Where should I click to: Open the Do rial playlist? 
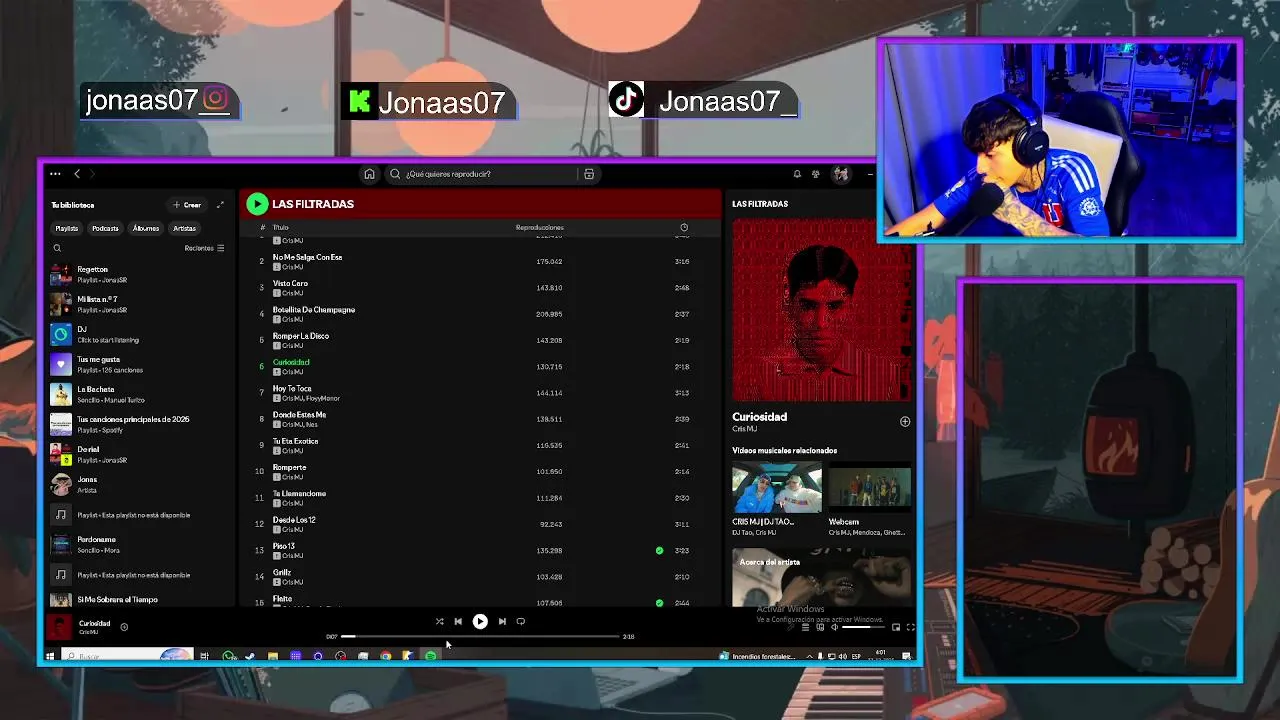(x=138, y=454)
